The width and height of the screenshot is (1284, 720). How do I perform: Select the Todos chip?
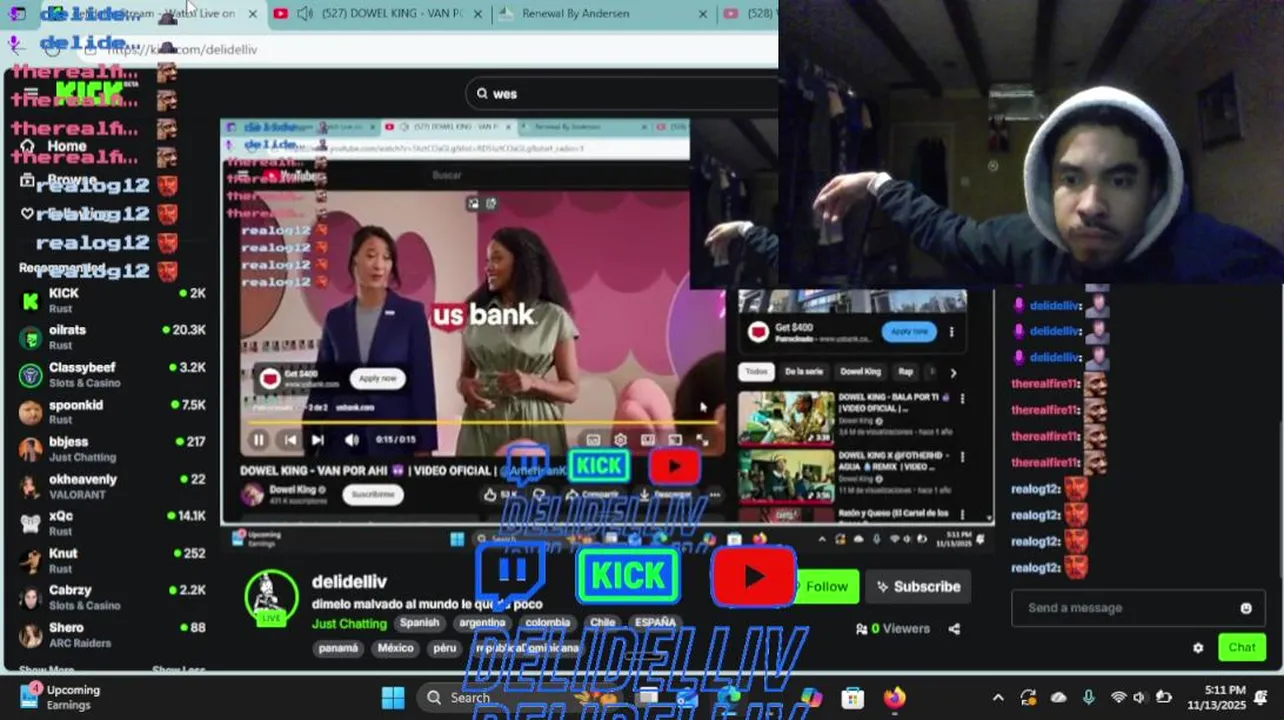[756, 372]
